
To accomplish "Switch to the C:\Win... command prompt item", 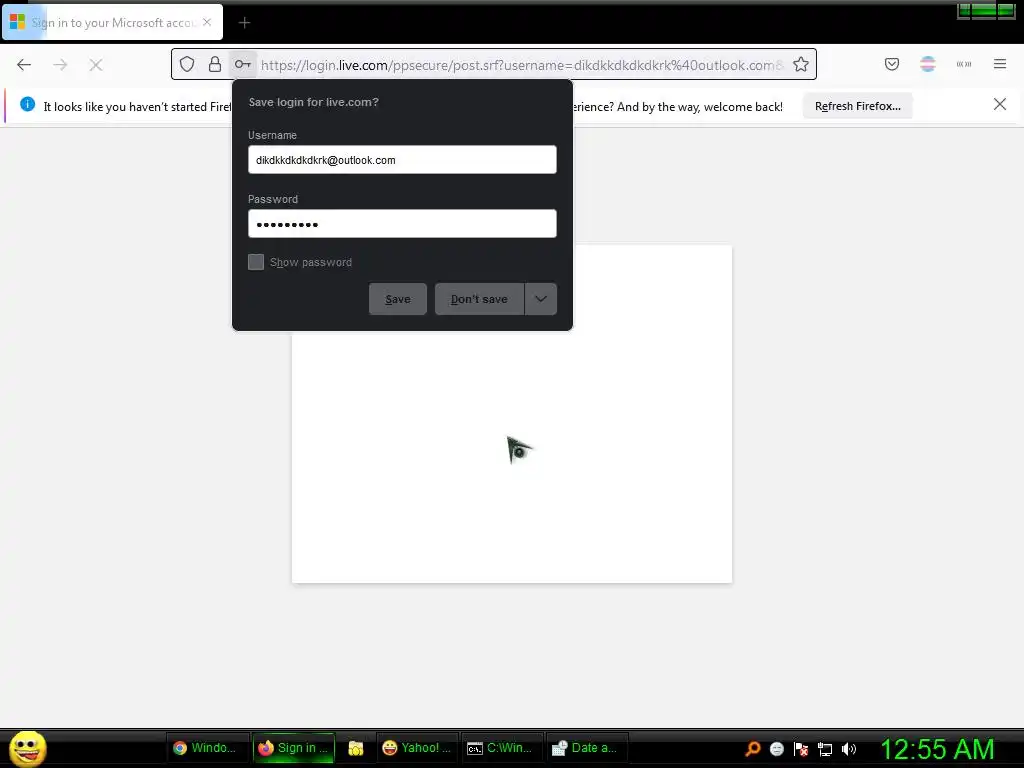I will (502, 748).
